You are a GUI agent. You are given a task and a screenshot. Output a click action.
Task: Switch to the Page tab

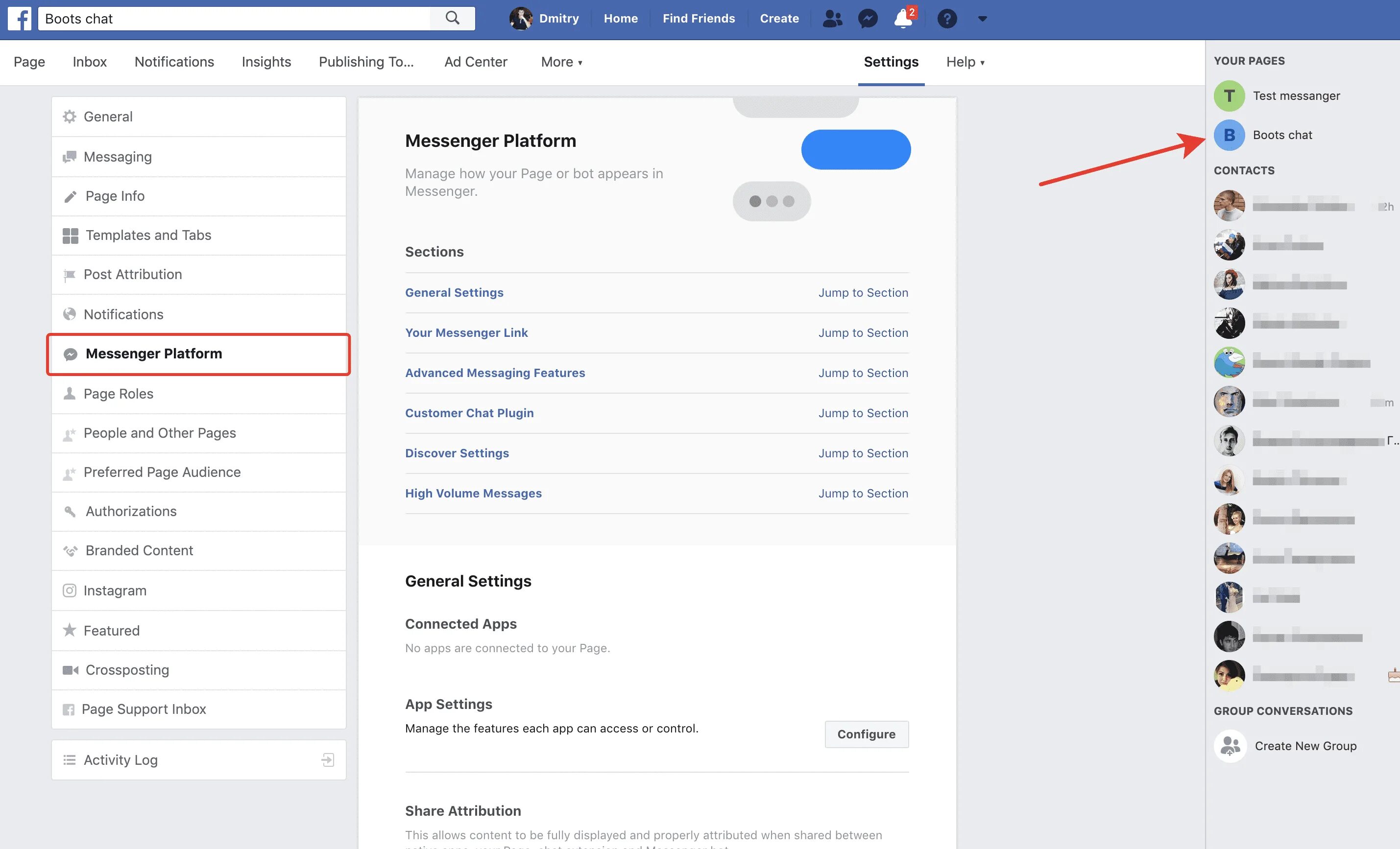[x=29, y=62]
